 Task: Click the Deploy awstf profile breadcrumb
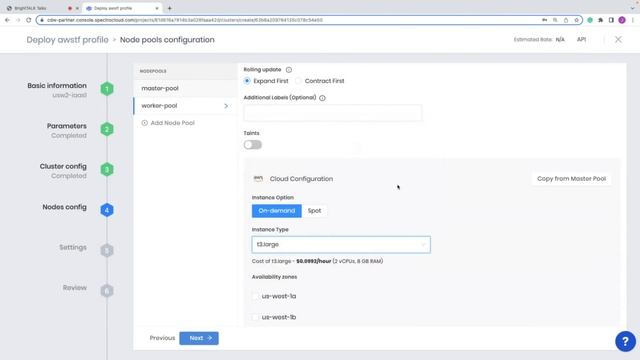[67, 40]
